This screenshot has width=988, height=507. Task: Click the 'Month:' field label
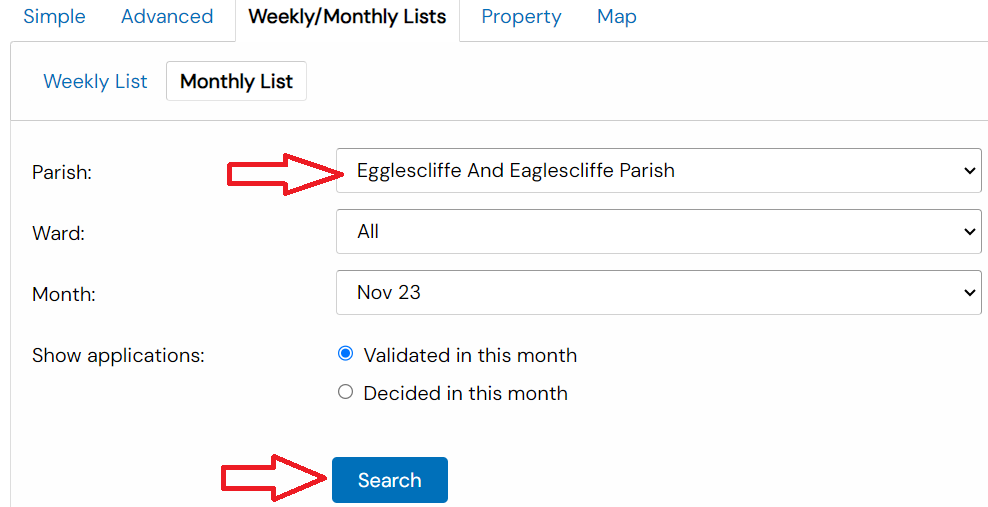tap(64, 295)
